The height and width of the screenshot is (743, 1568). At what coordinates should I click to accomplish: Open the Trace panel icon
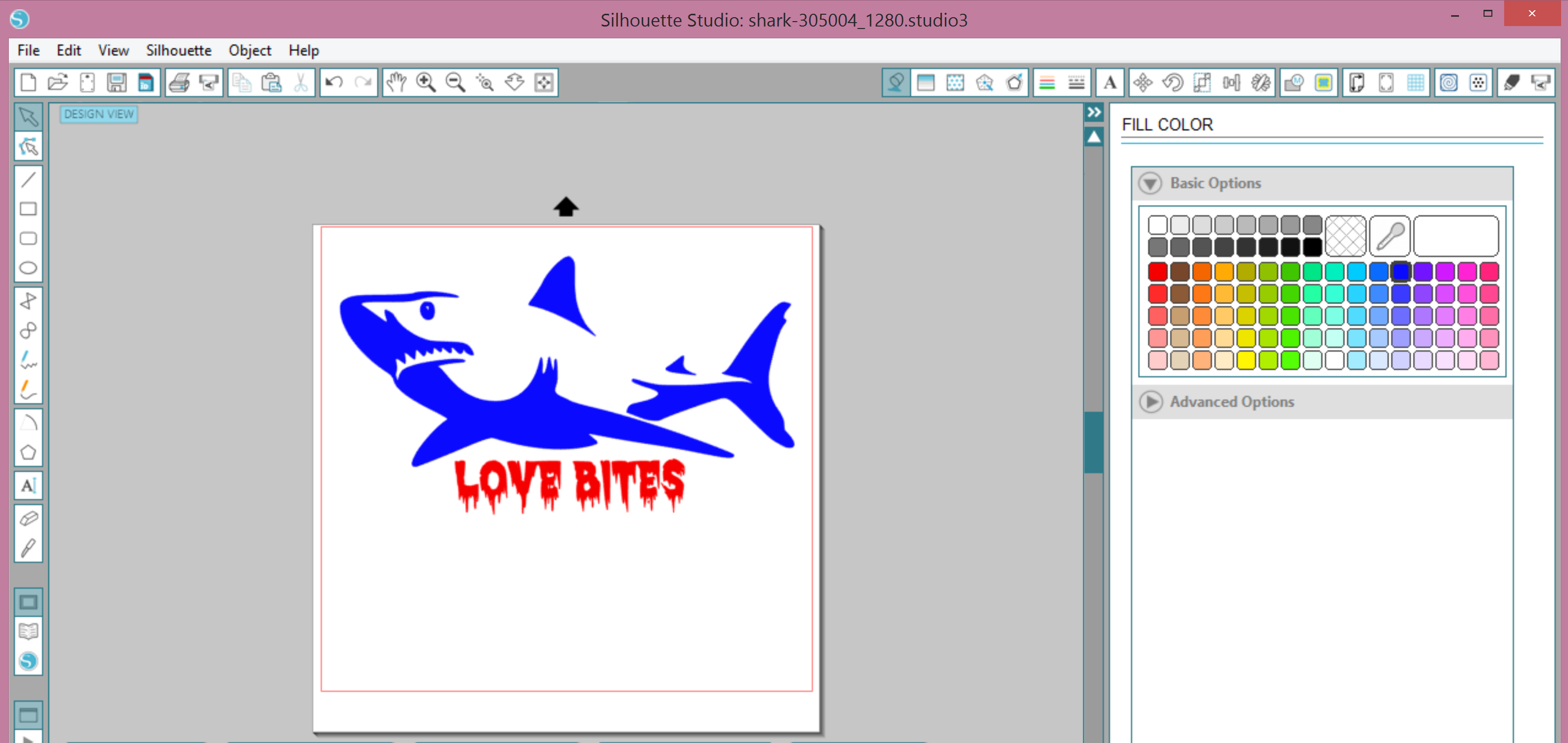click(1323, 82)
